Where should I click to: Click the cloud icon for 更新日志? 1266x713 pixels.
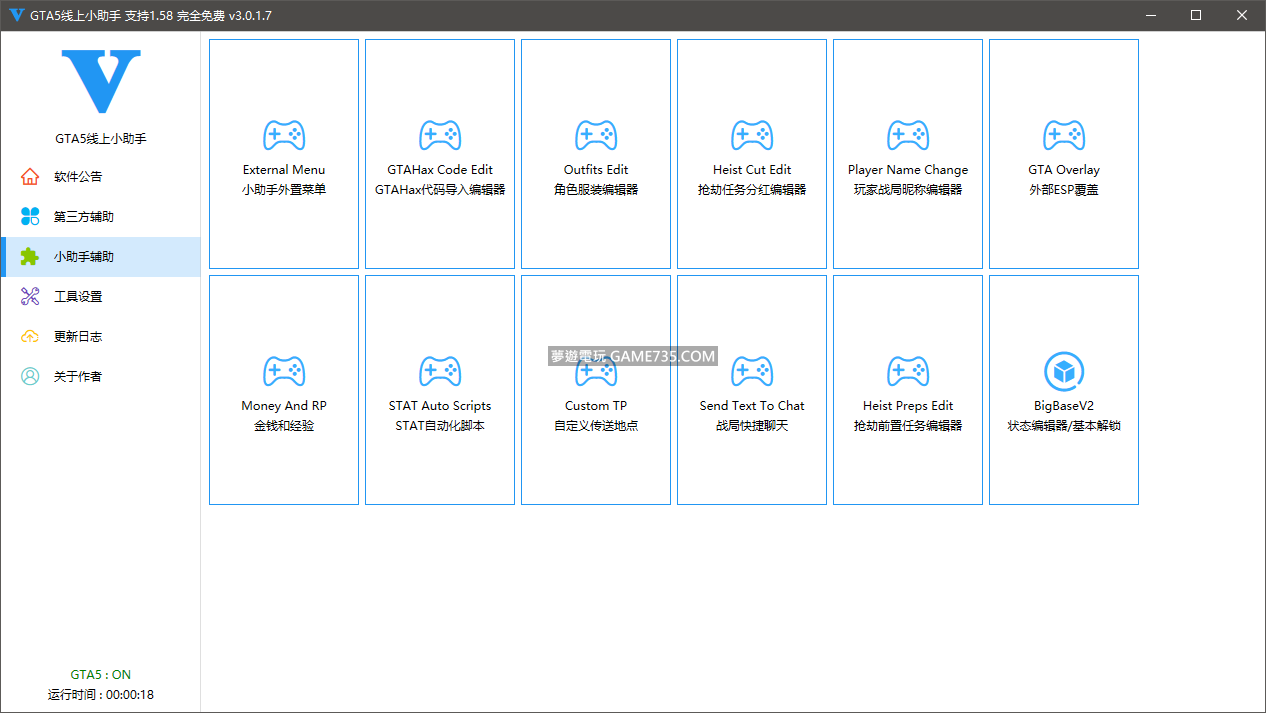coord(30,337)
